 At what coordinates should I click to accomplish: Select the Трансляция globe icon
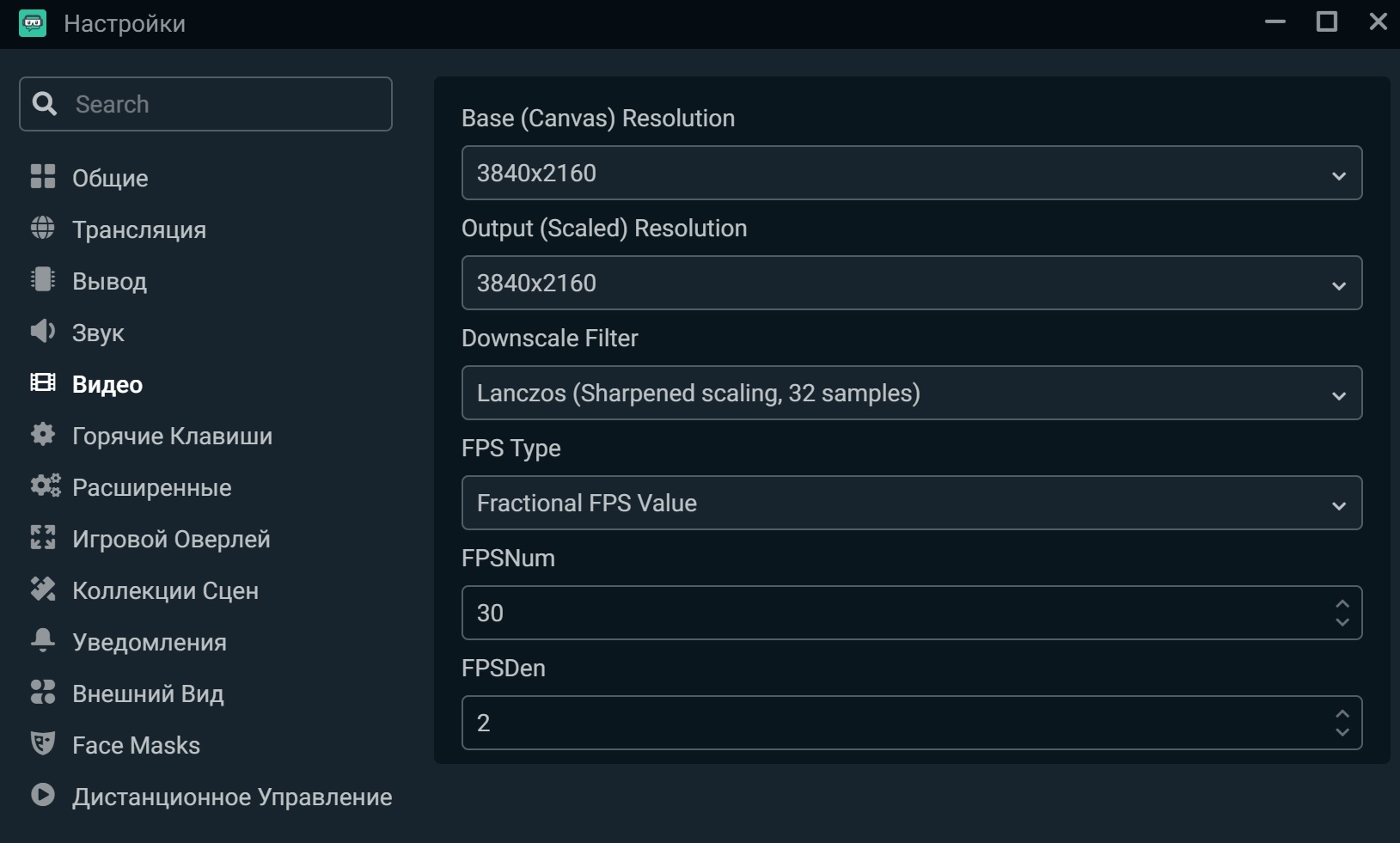click(43, 228)
